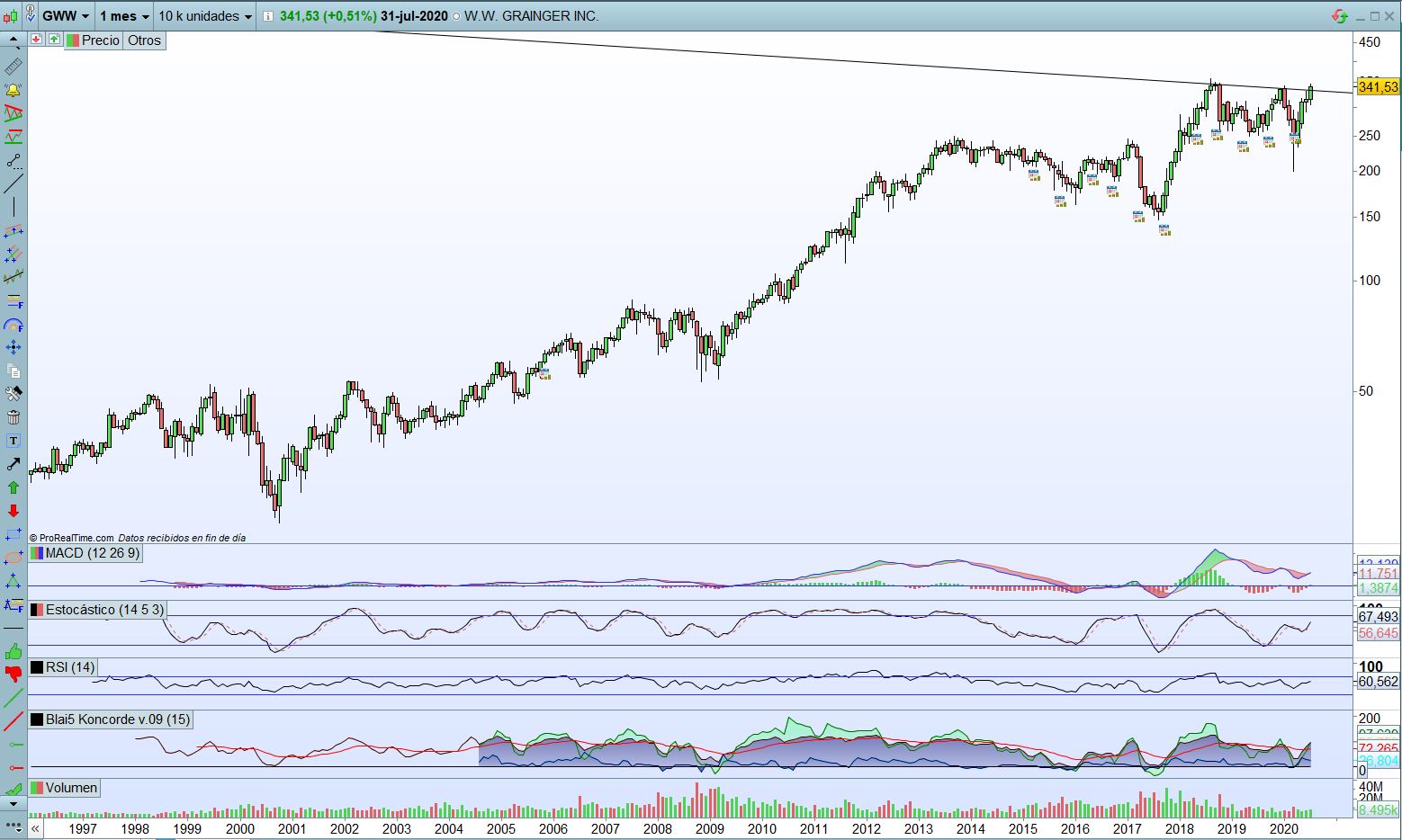Click the 341,53 current price tag on the axis
The height and width of the screenshot is (840, 1402).
(x=1378, y=86)
